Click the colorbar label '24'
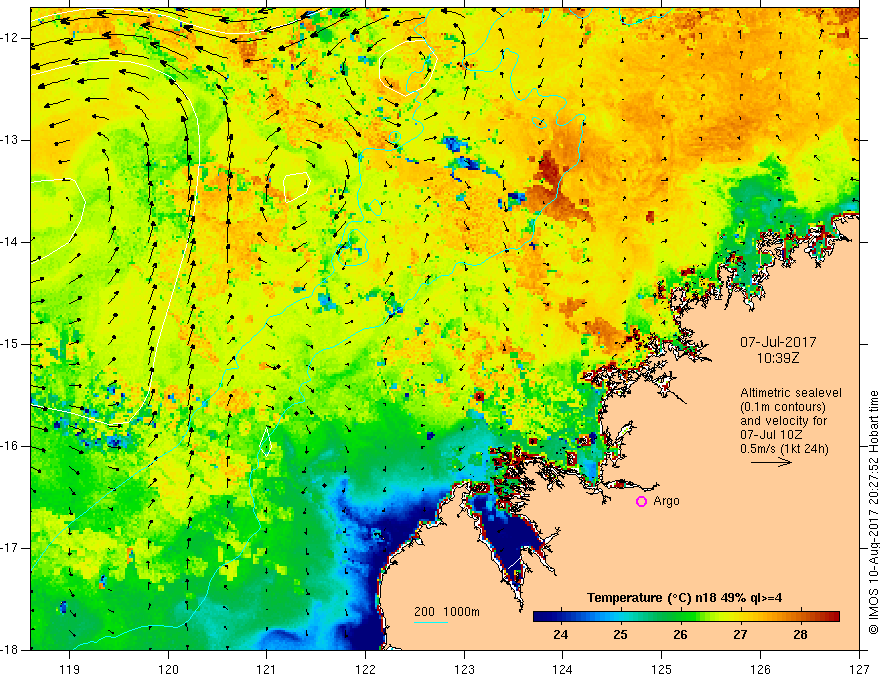The width and height of the screenshot is (880, 680). click(560, 635)
